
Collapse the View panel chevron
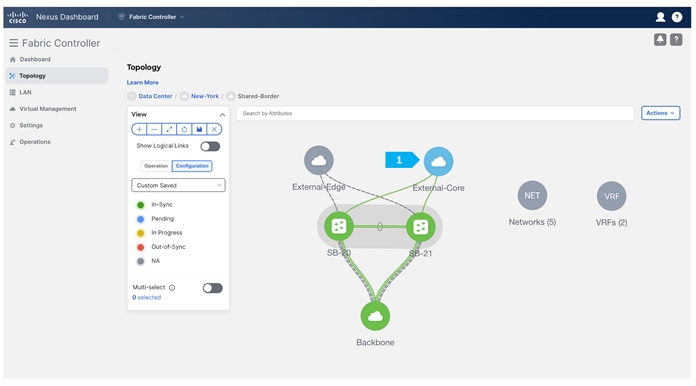pos(222,114)
